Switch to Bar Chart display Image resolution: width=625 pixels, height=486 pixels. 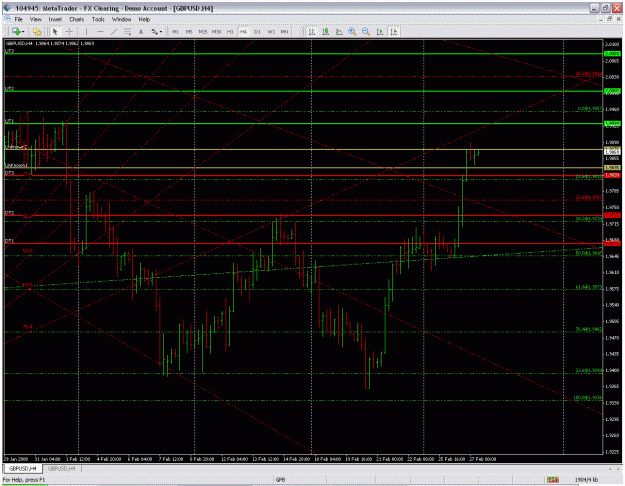click(x=312, y=31)
